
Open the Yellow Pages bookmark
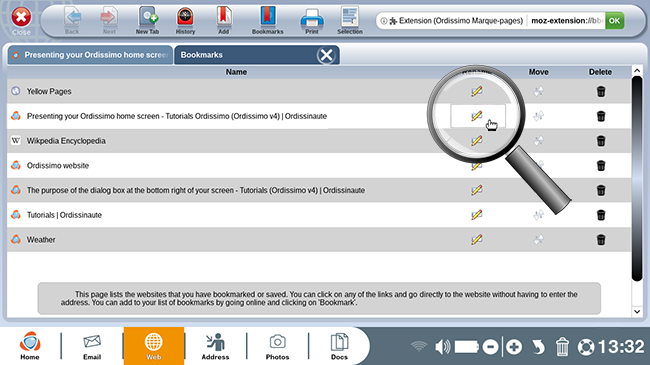coord(49,91)
